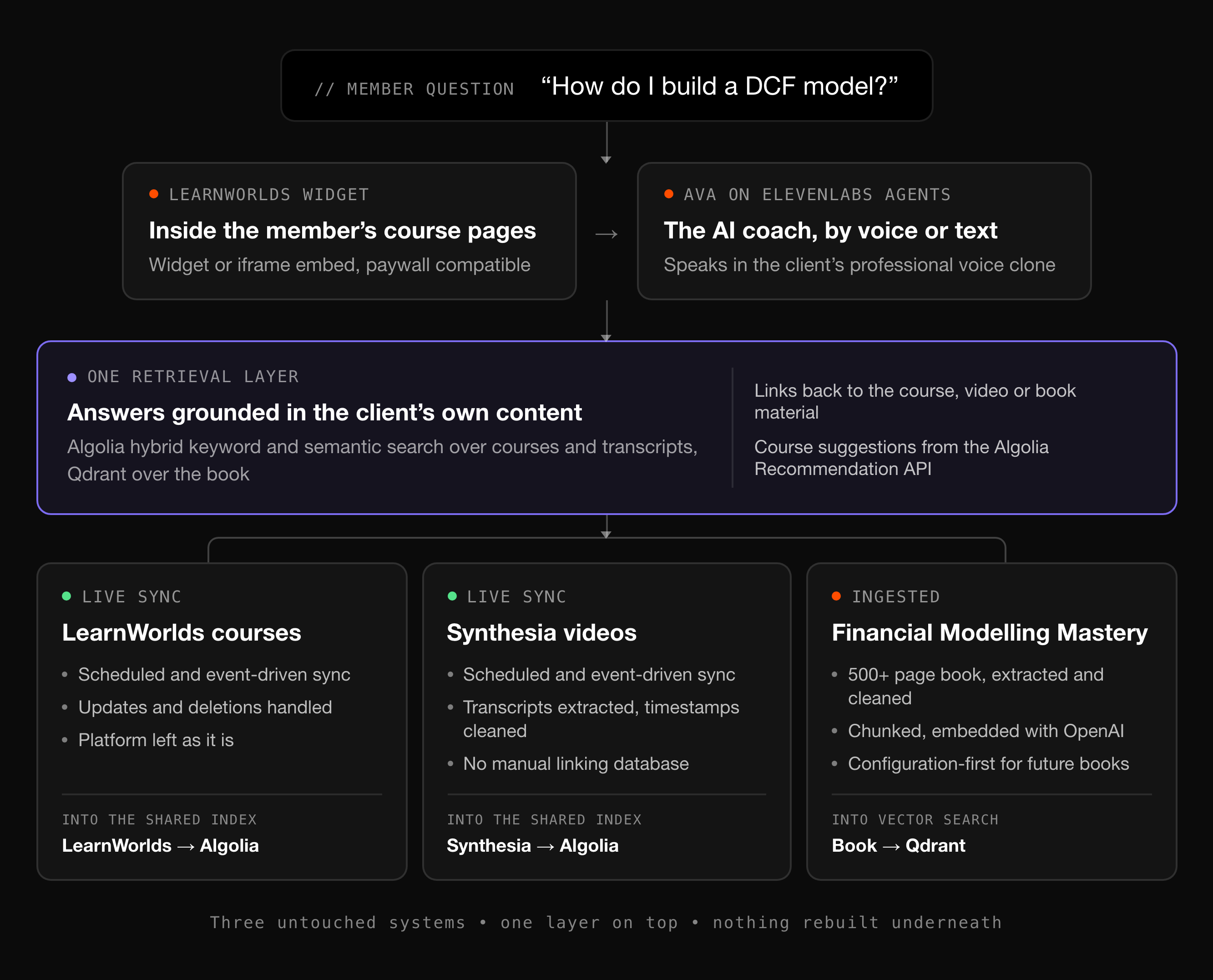The image size is (1213, 980).
Task: Click the member question "How do I build a DCF model?"
Action: (720, 86)
